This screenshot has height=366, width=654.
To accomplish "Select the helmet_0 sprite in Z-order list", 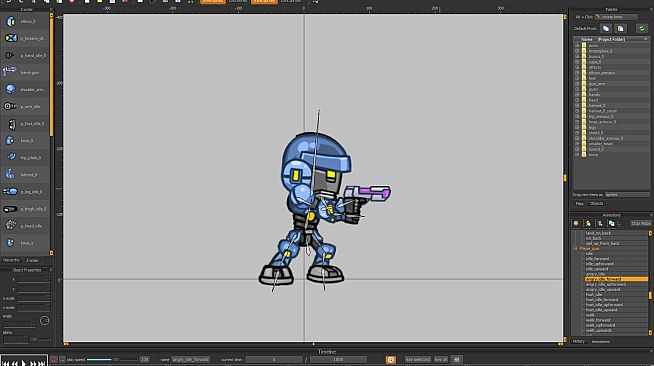I will pyautogui.click(x=25, y=175).
